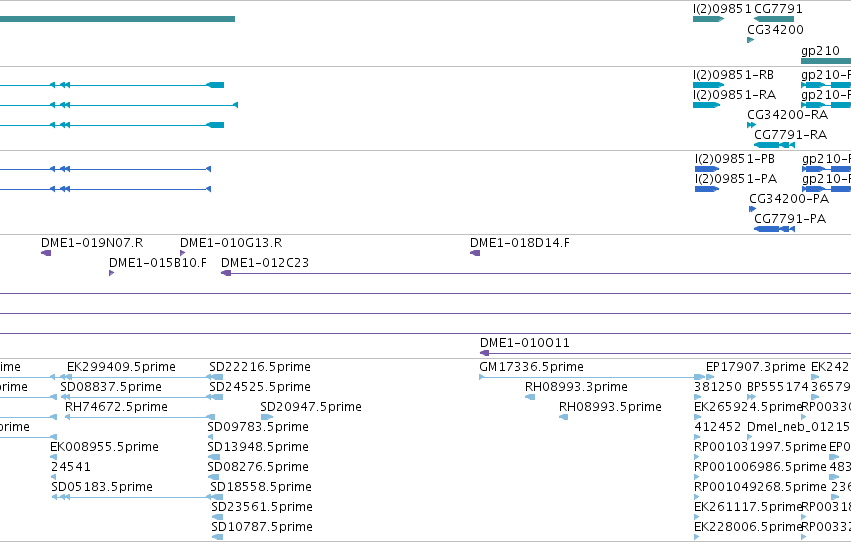The image size is (851, 542).
Task: Click the long teal gene bar at top left
Action: 117,19
